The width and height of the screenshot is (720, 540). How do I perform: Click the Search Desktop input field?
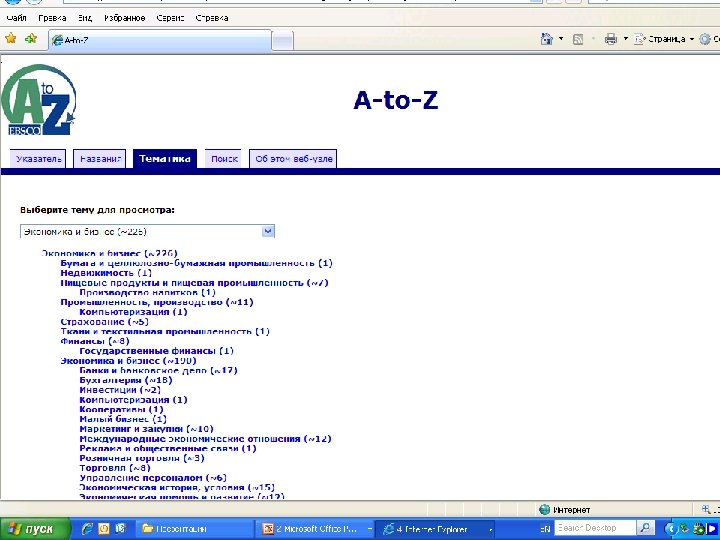(x=595, y=528)
